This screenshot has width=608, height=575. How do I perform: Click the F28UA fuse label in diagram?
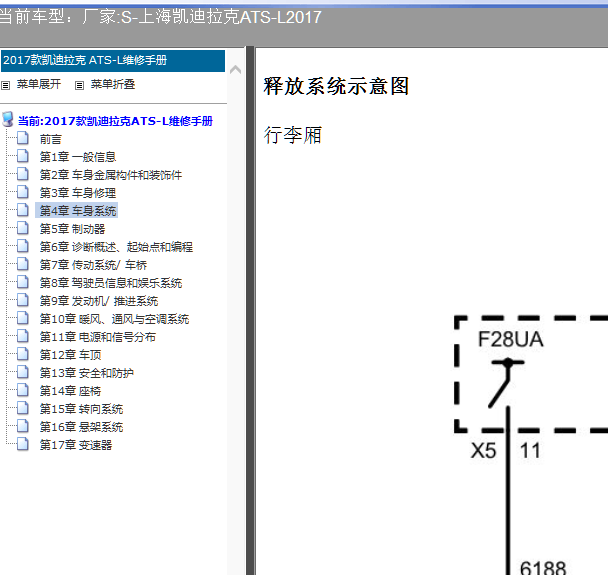(x=510, y=339)
